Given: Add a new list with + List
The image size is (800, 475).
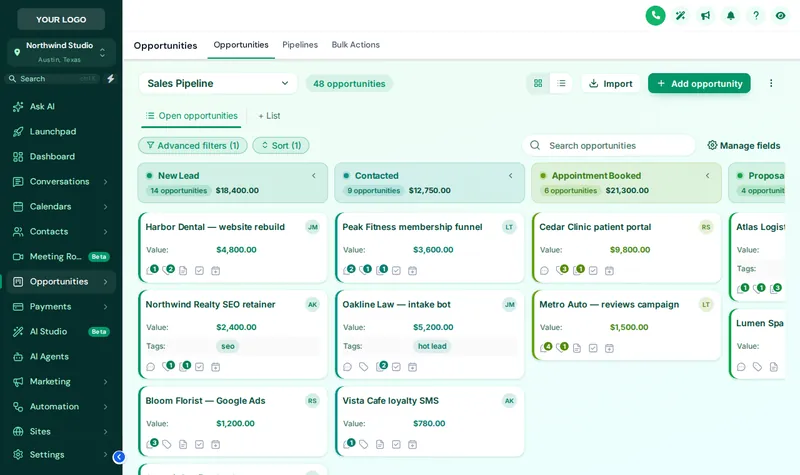Looking at the screenshot, I should tap(269, 116).
